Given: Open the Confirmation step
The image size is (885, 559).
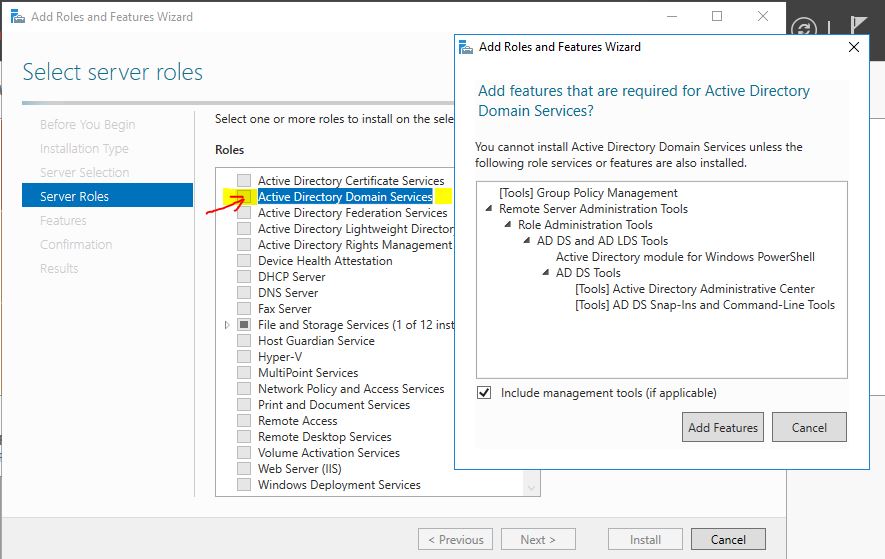Looking at the screenshot, I should (x=76, y=244).
